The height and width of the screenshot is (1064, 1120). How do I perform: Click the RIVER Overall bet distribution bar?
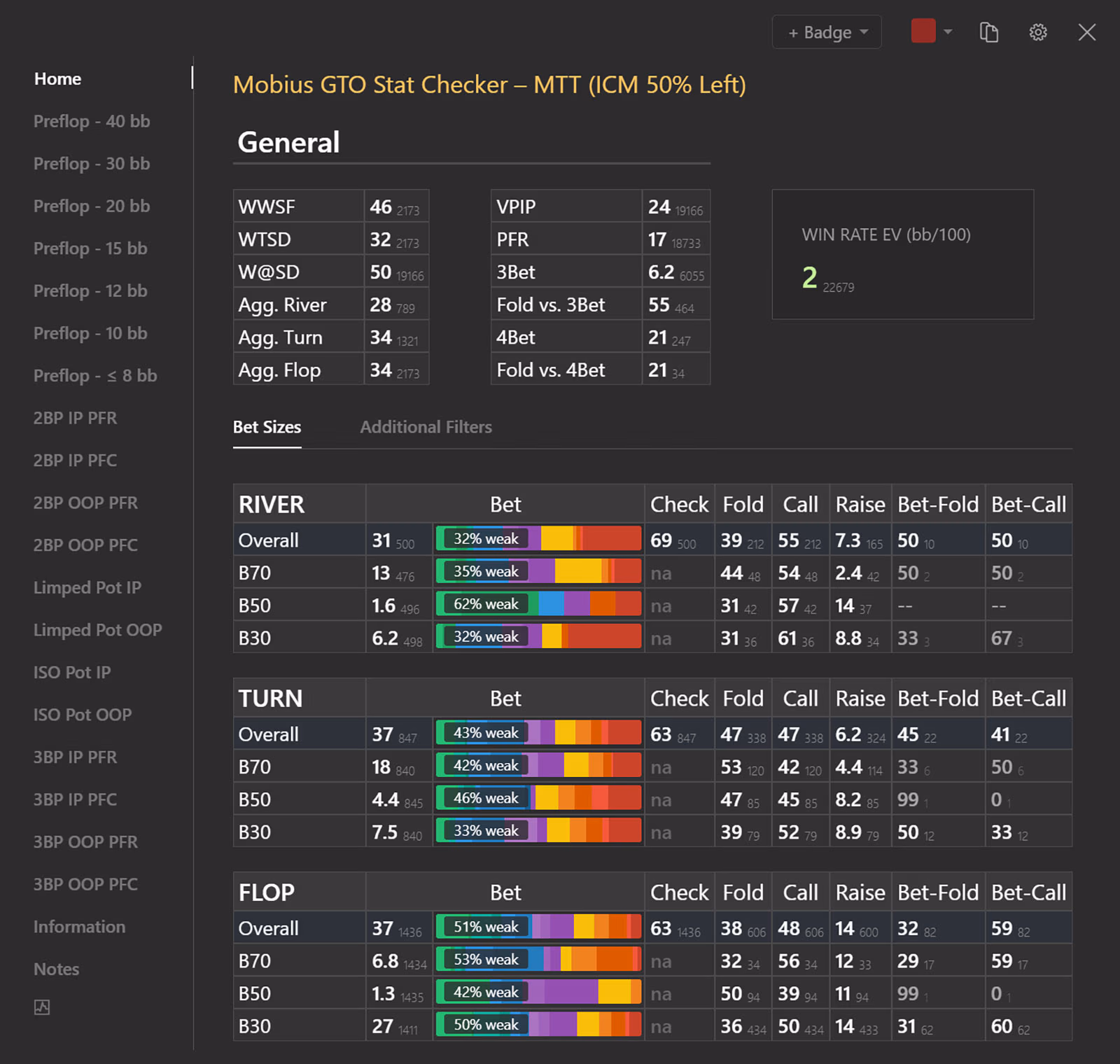[x=538, y=538]
